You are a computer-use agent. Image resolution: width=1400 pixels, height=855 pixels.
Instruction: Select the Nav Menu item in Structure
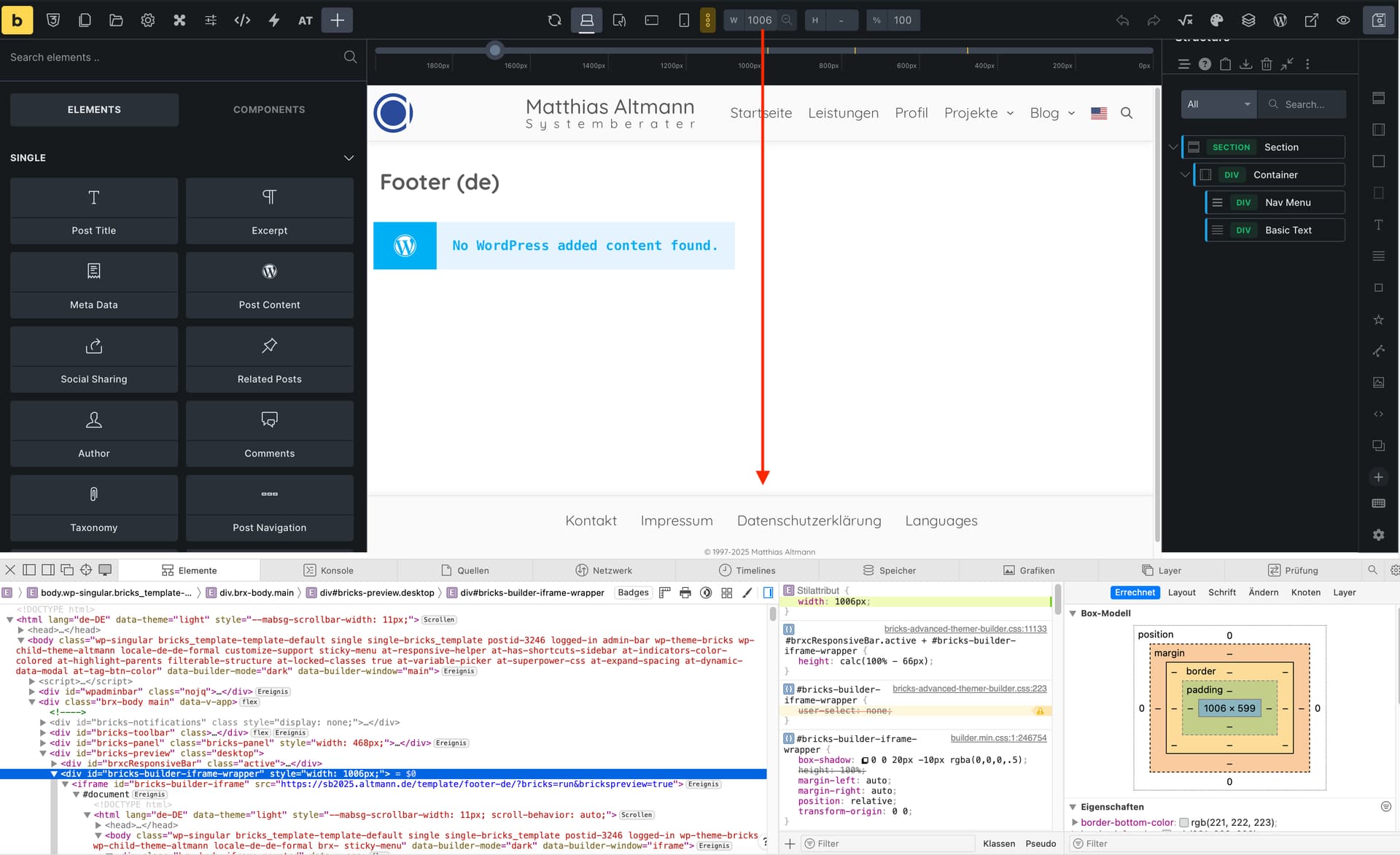click(x=1275, y=202)
